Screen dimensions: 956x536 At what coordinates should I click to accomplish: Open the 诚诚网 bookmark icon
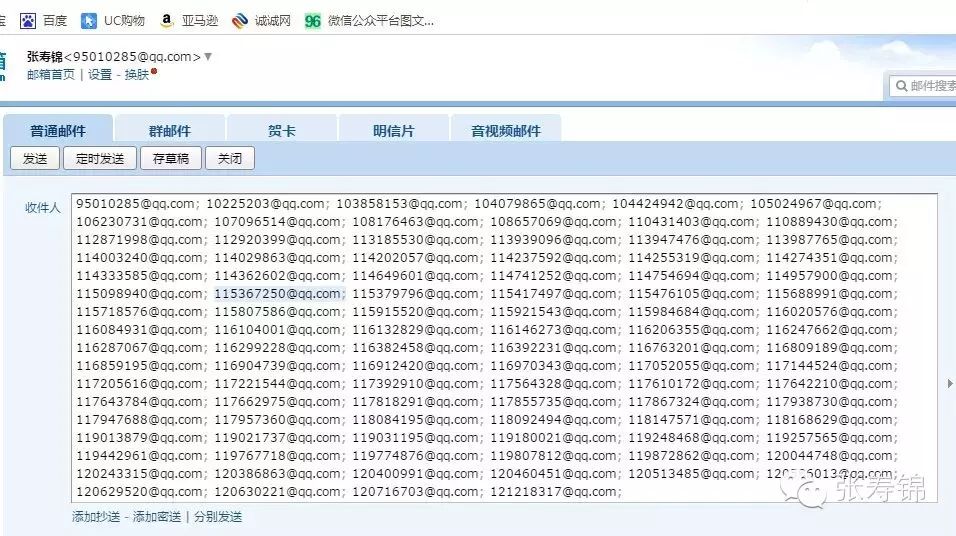(240, 21)
